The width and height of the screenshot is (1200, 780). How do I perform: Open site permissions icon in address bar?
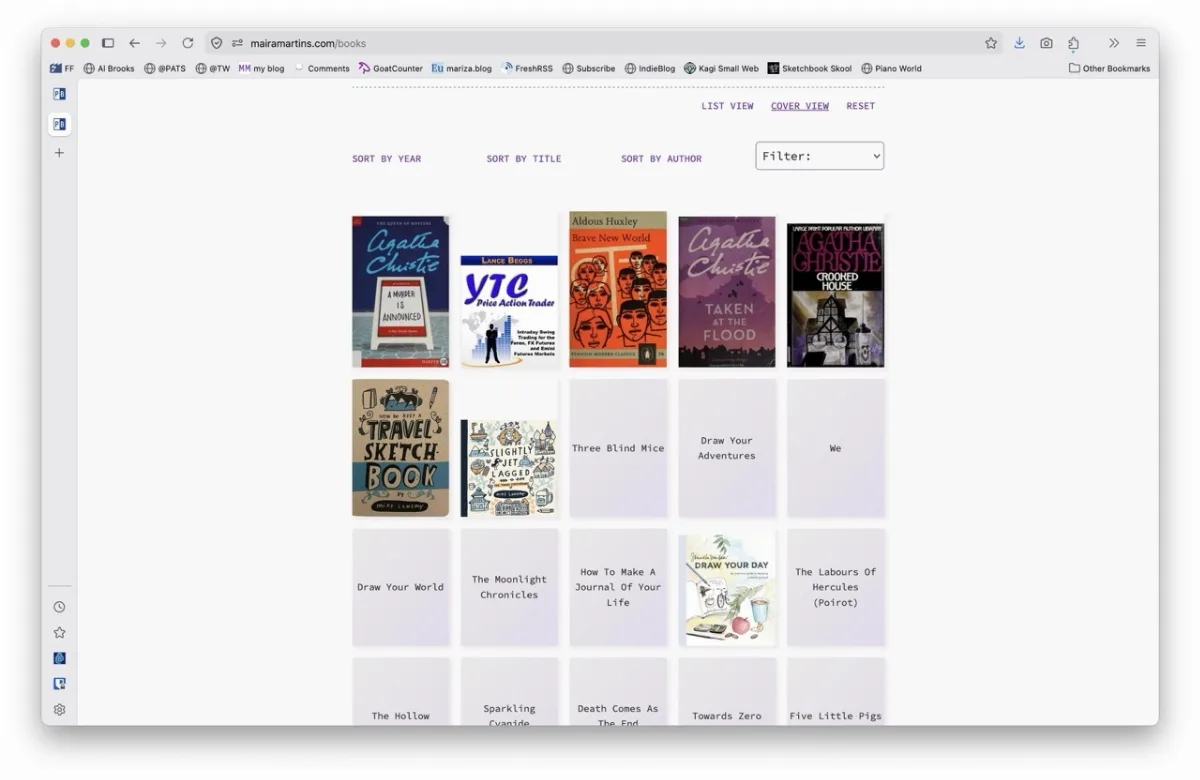(237, 43)
